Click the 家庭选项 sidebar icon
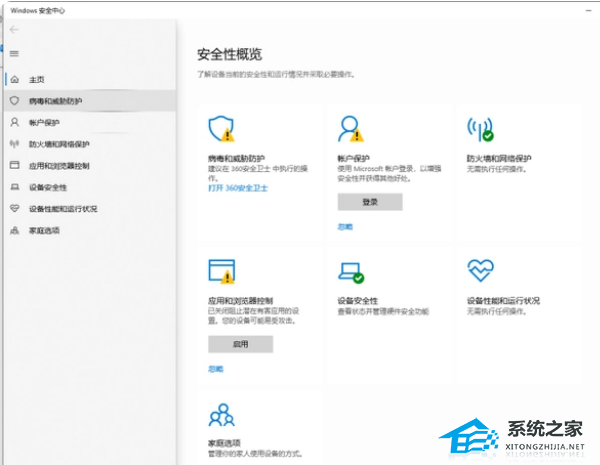The height and width of the screenshot is (465, 600). tap(14, 231)
